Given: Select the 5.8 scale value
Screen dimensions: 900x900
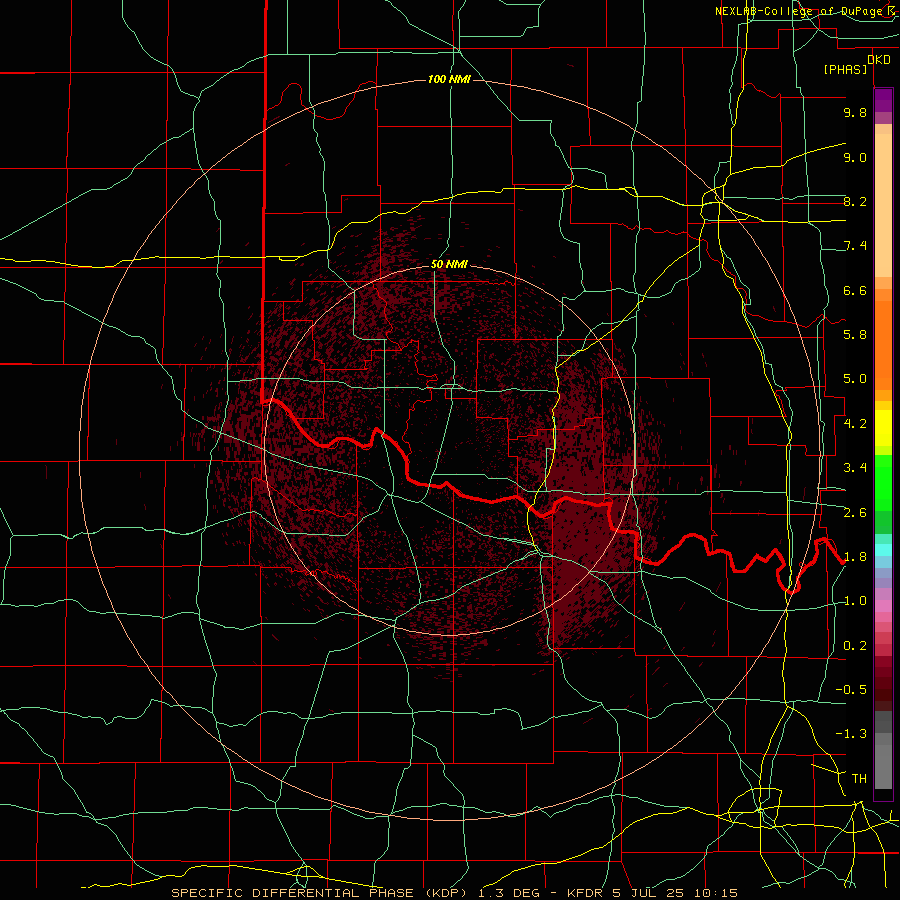Looking at the screenshot, I should pyautogui.click(x=855, y=335).
